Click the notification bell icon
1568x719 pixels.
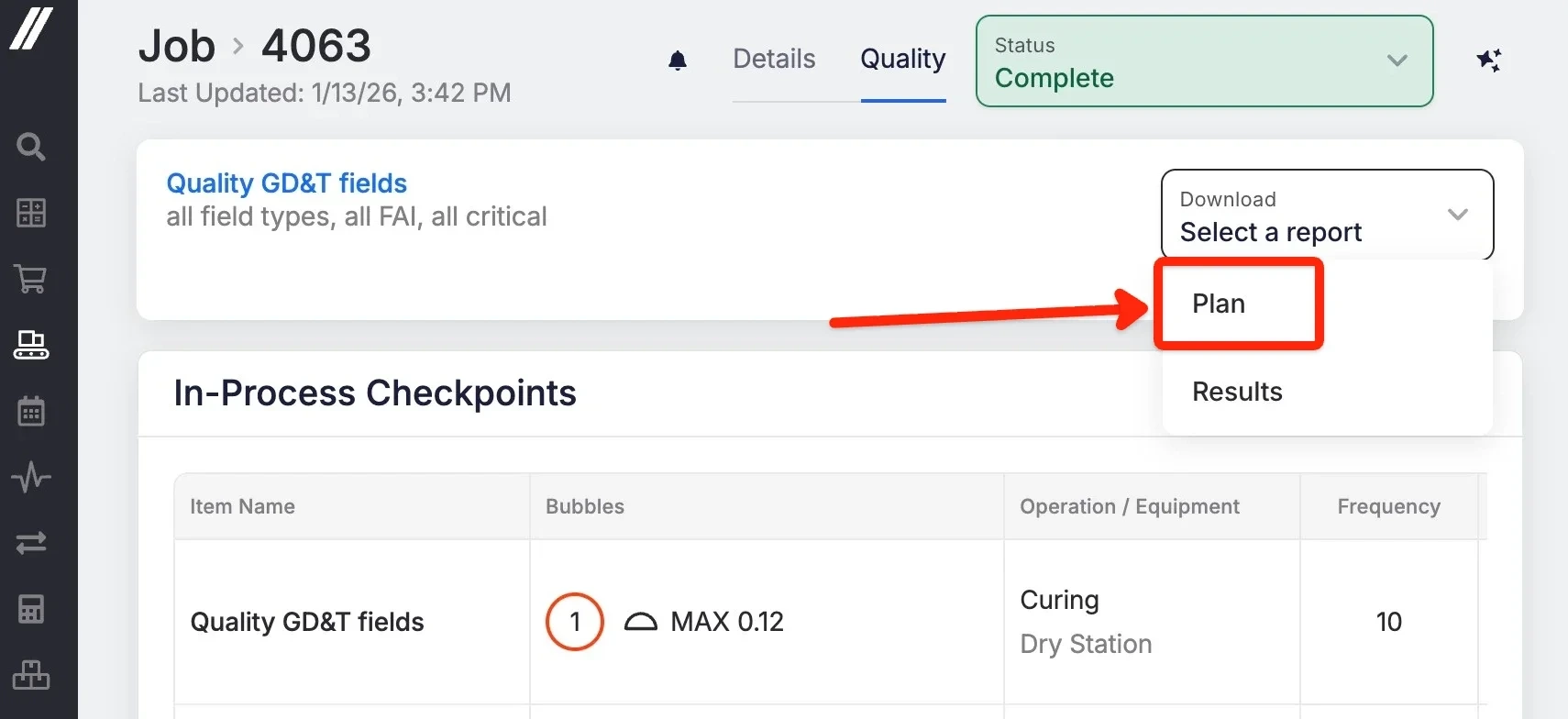678,61
